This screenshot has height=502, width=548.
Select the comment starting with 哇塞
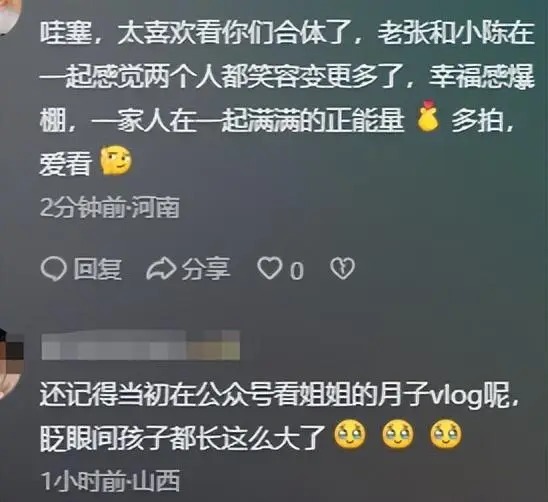coord(287,99)
